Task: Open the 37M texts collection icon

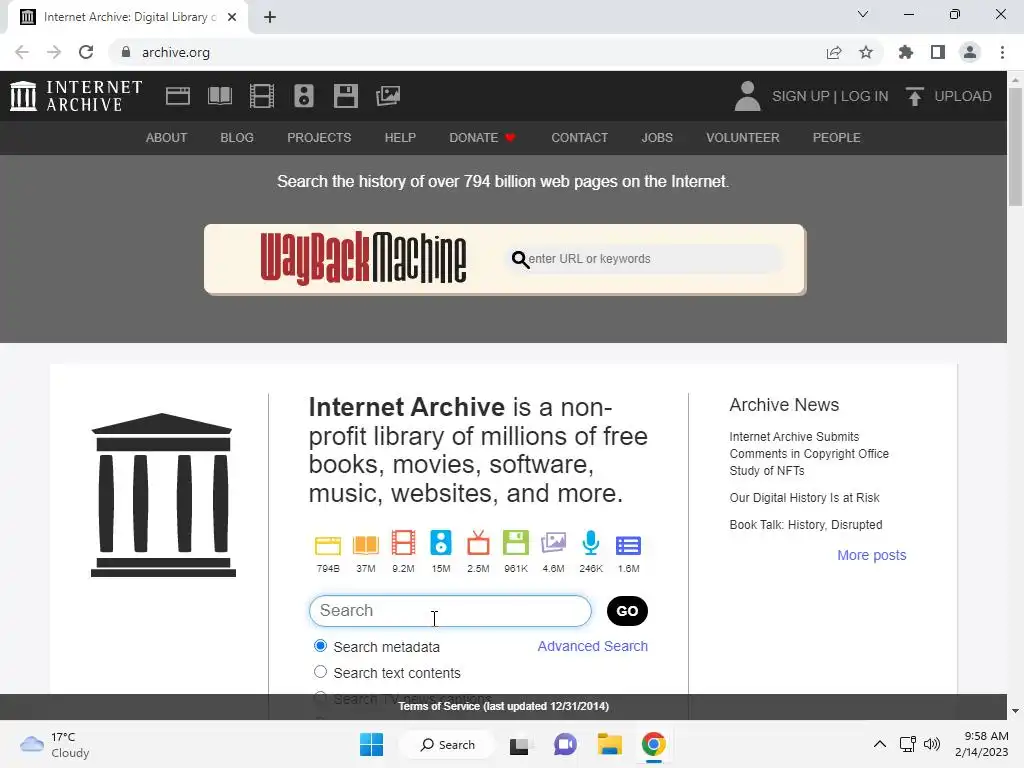Action: pyautogui.click(x=366, y=545)
